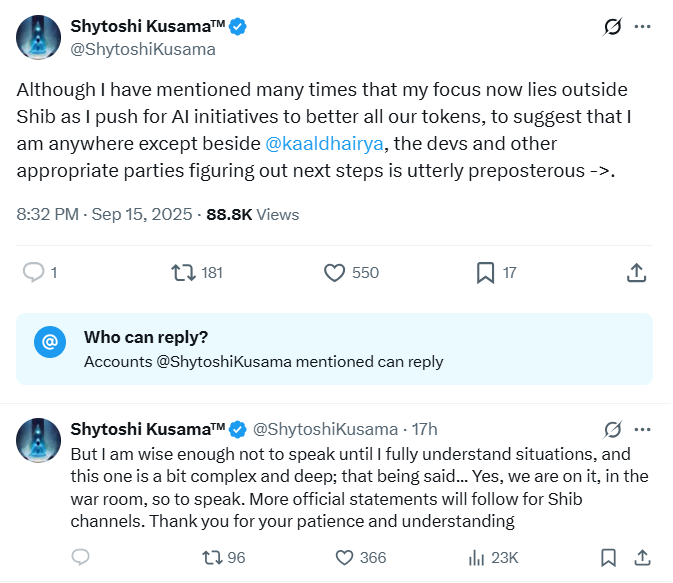Like the reply tweet with 366 likes

(344, 558)
